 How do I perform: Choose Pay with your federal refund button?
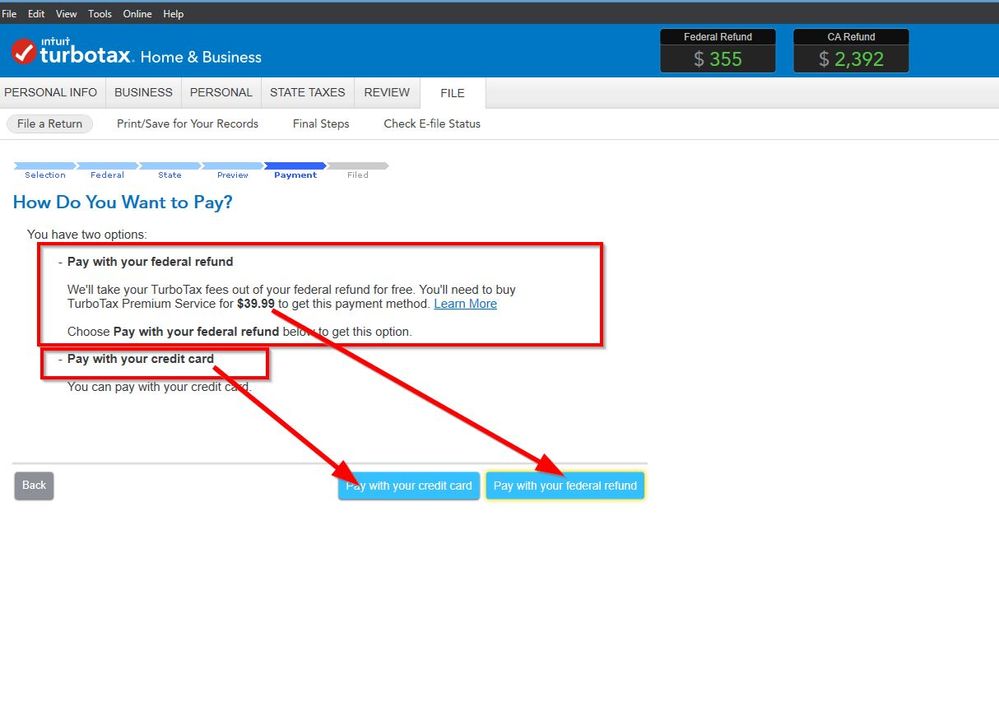tap(565, 486)
